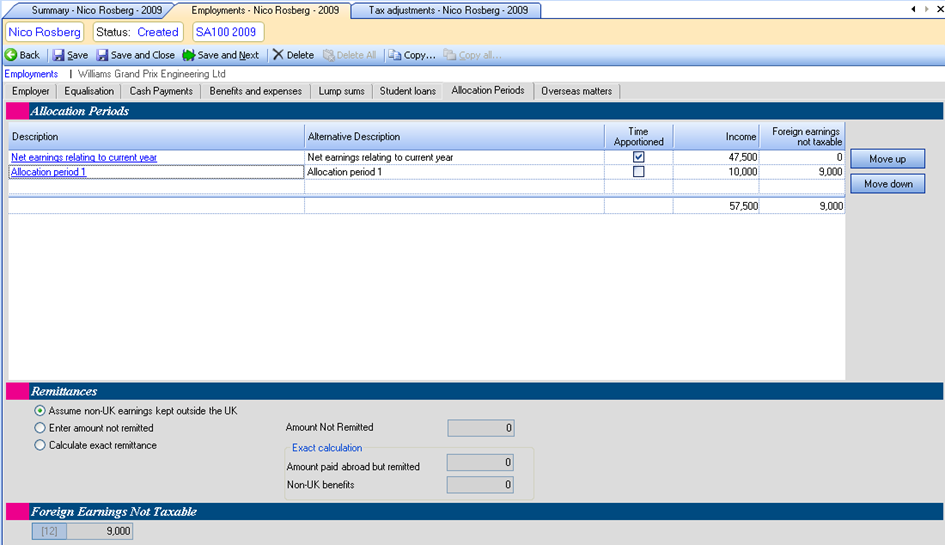Select Assume non-UK earnings kept outside UK
The image size is (945, 545).
[40, 411]
